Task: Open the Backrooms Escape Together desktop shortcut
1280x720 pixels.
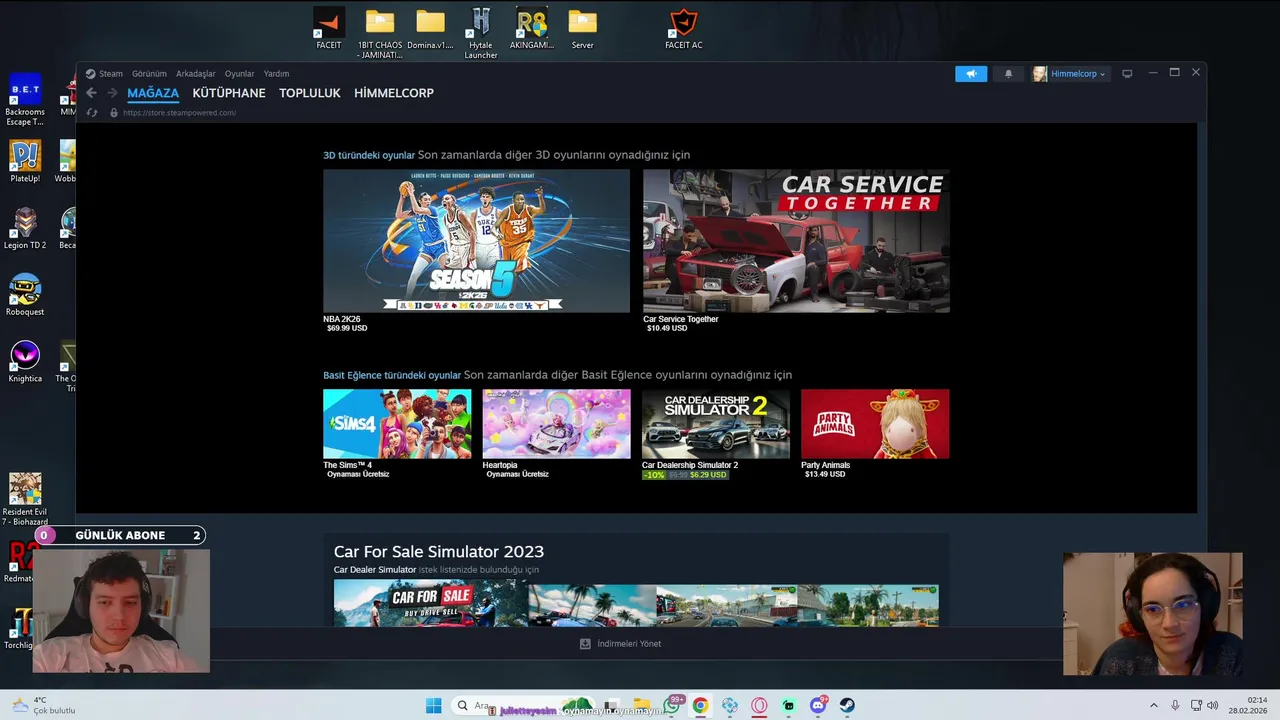Action: (x=25, y=100)
